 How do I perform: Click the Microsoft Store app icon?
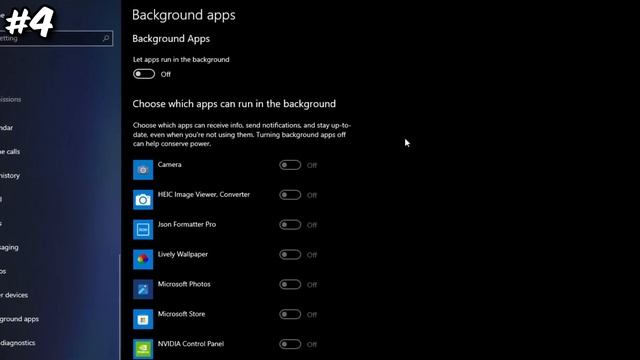pos(143,319)
